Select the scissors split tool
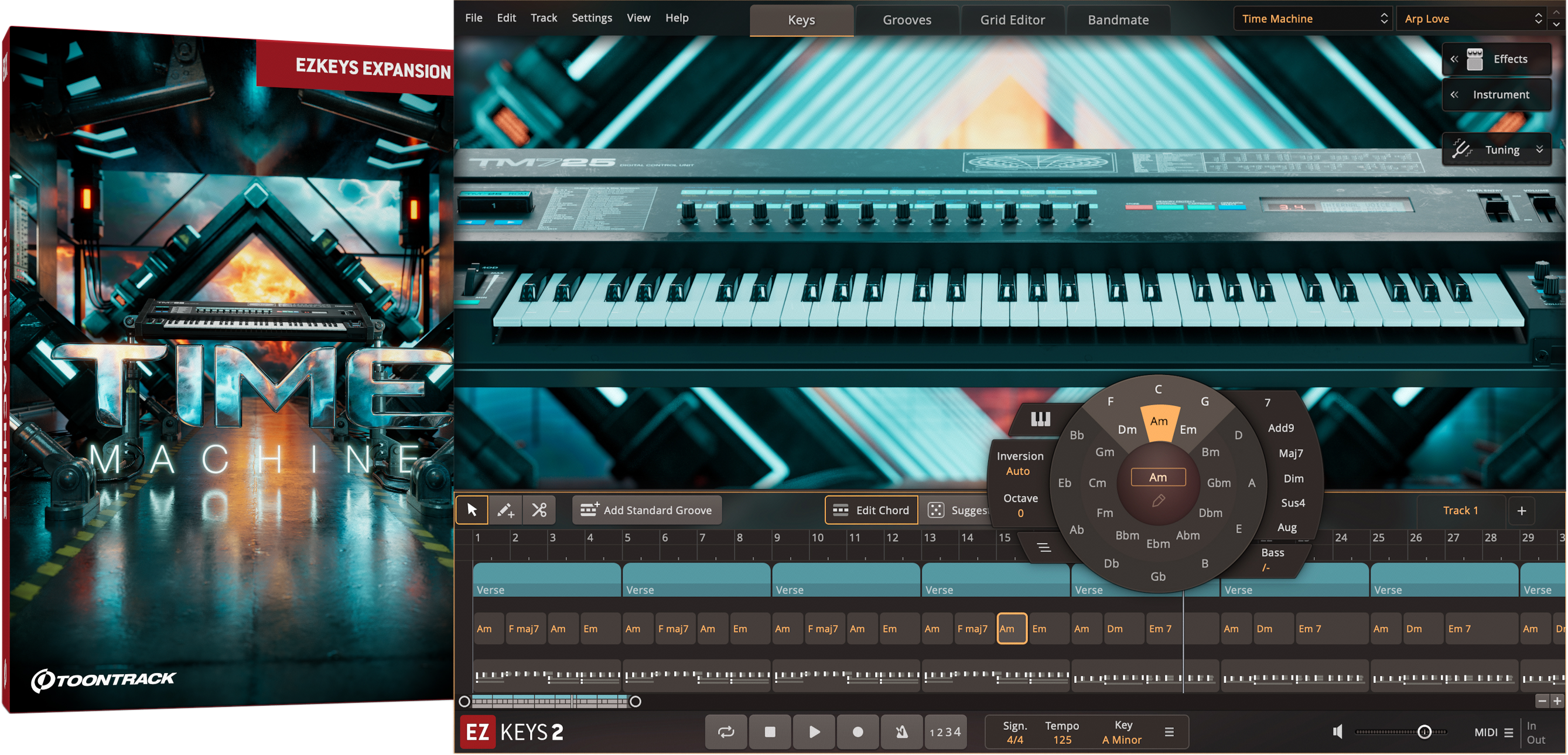This screenshot has height=755, width=1568. tap(539, 510)
